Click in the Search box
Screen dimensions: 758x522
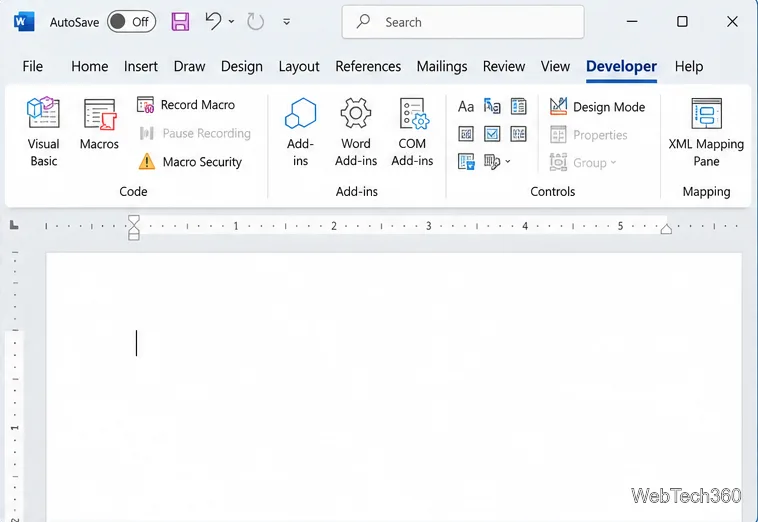pyautogui.click(x=463, y=22)
